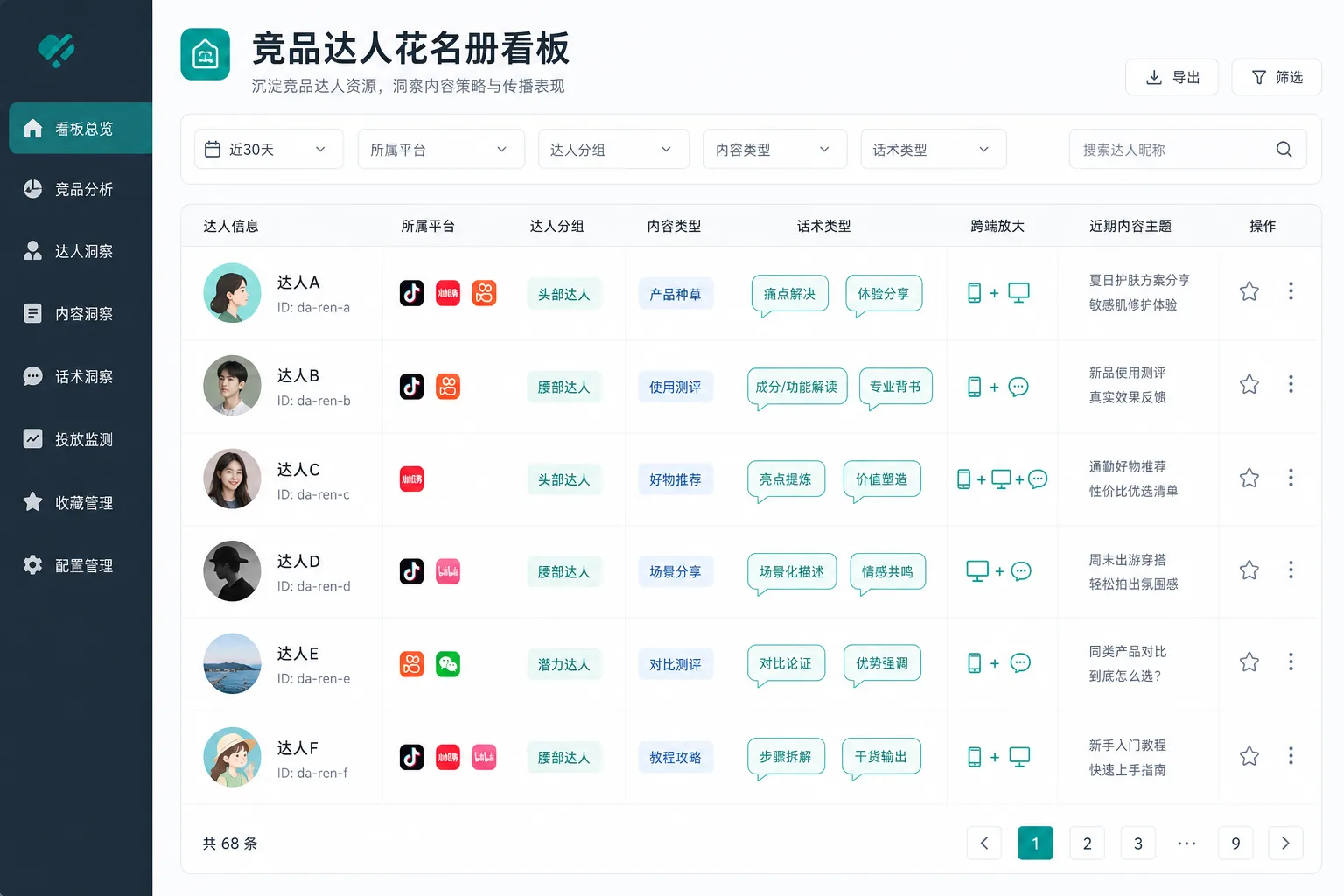Jump to page 3 in pagination
The width and height of the screenshot is (1344, 896).
(x=1138, y=843)
